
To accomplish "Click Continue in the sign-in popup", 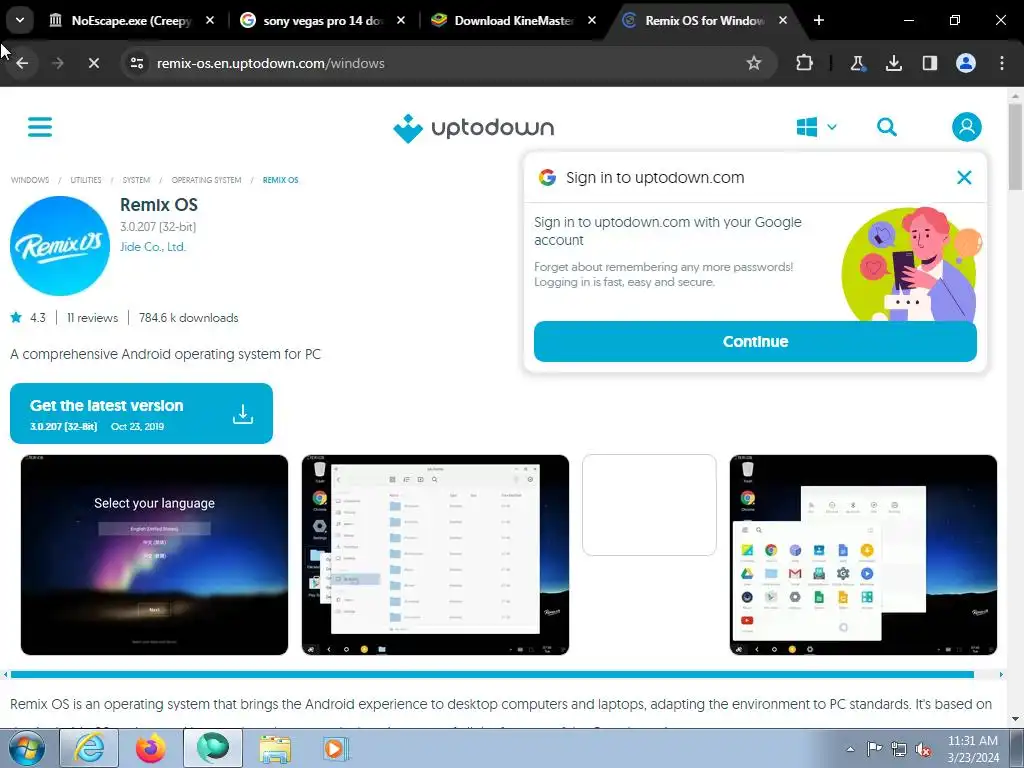I will [x=755, y=342].
